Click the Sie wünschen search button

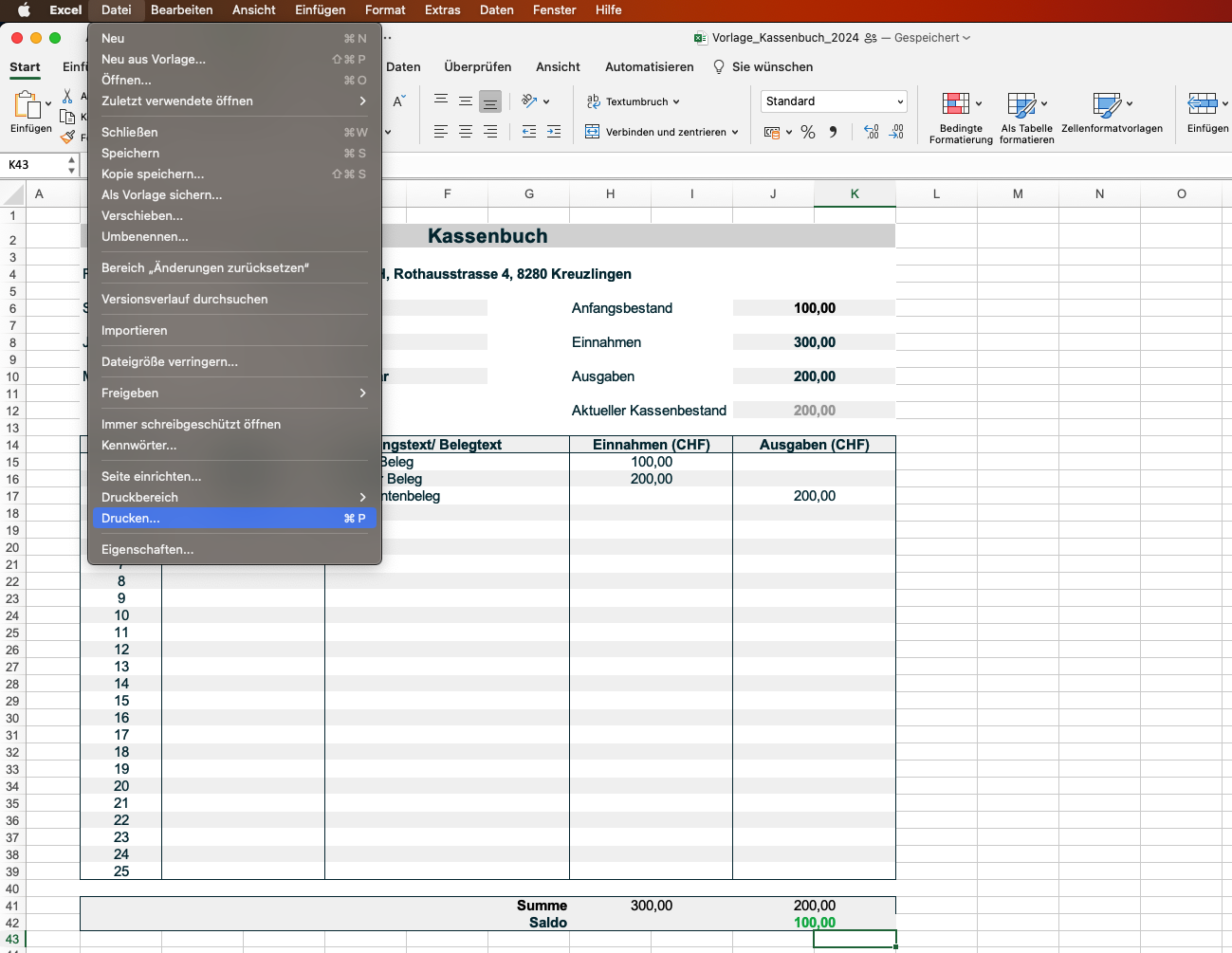(x=763, y=67)
